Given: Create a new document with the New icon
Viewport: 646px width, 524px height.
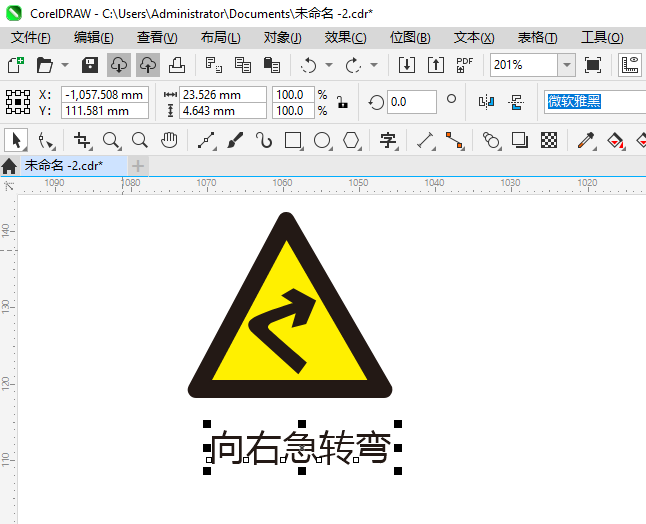Looking at the screenshot, I should (16, 65).
